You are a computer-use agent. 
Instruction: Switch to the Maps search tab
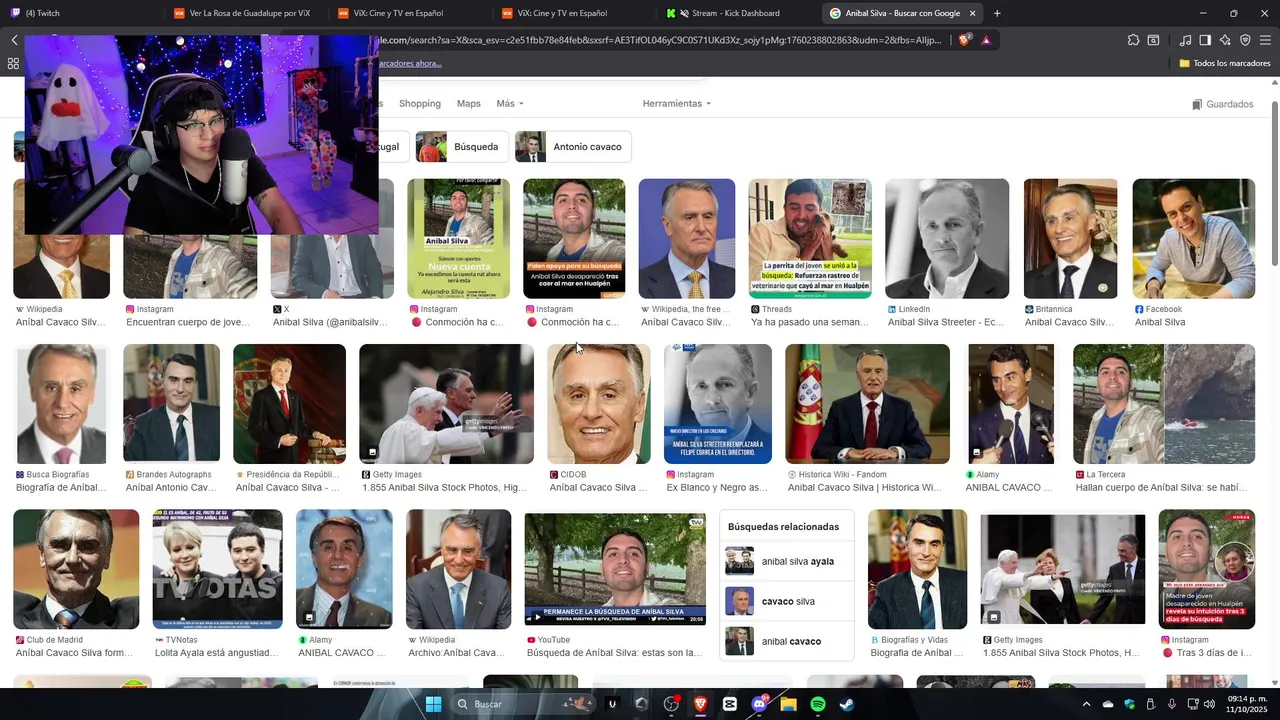click(469, 103)
